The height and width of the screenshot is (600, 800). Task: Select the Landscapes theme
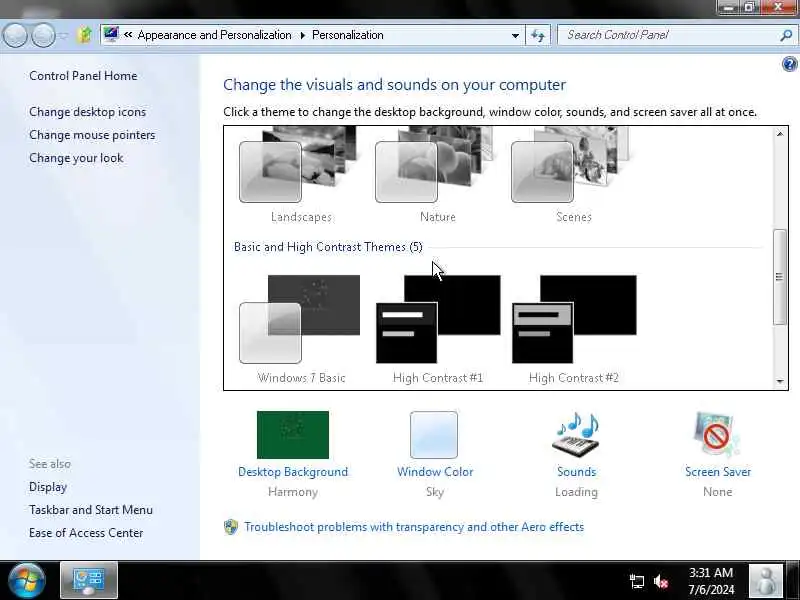(x=300, y=174)
